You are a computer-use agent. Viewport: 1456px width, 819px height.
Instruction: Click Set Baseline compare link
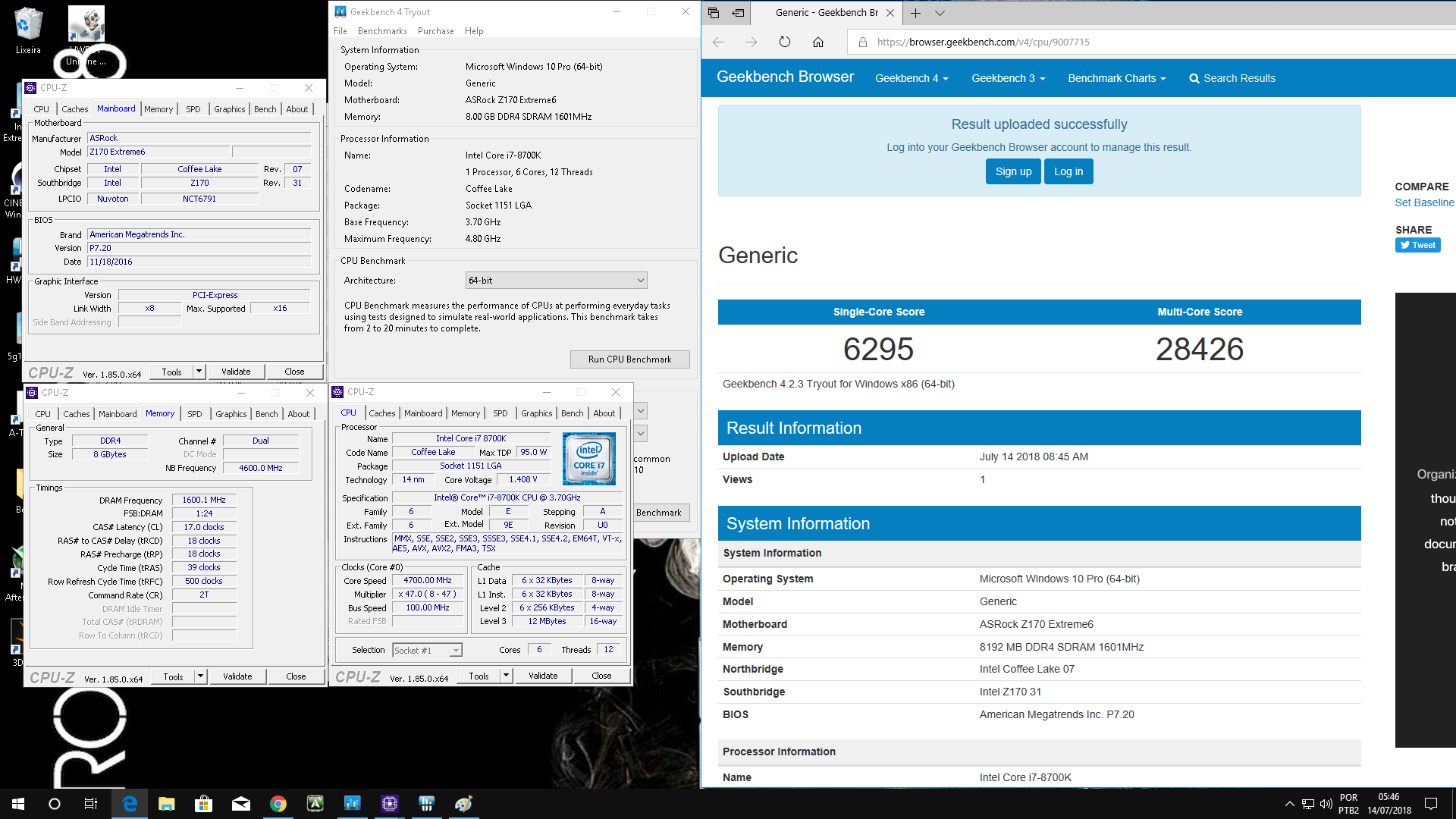pyautogui.click(x=1424, y=202)
